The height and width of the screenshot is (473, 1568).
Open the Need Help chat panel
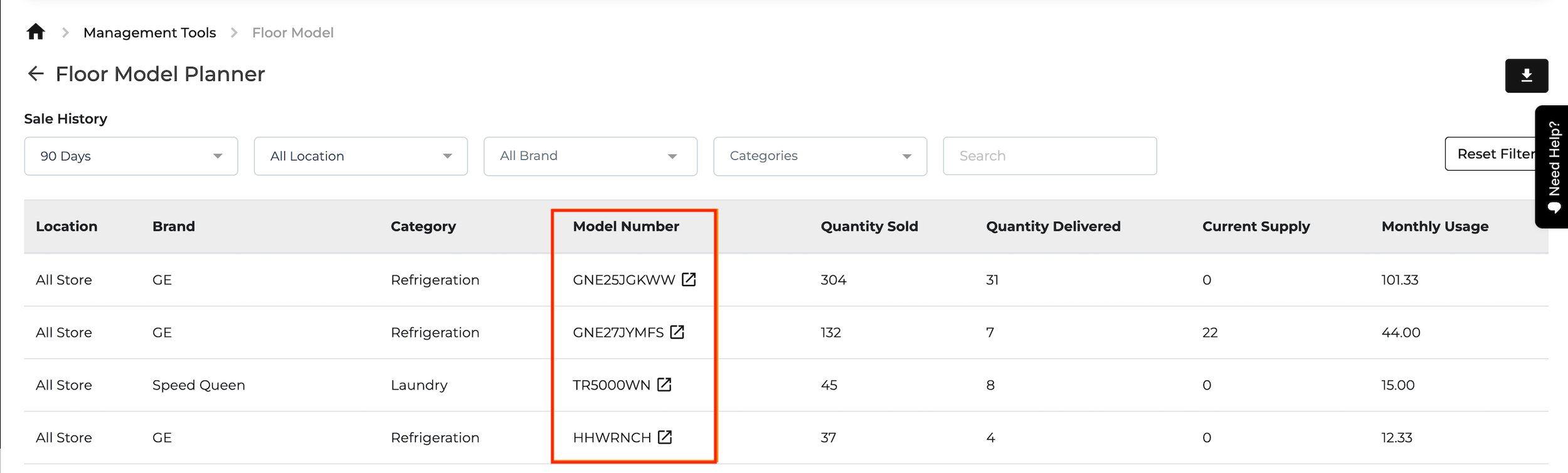(x=1553, y=167)
